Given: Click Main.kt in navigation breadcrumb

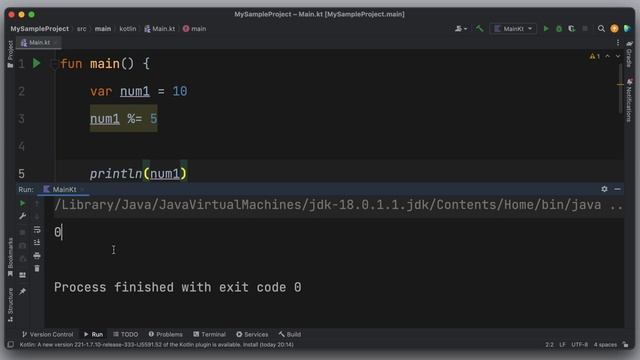Looking at the screenshot, I should [160, 29].
